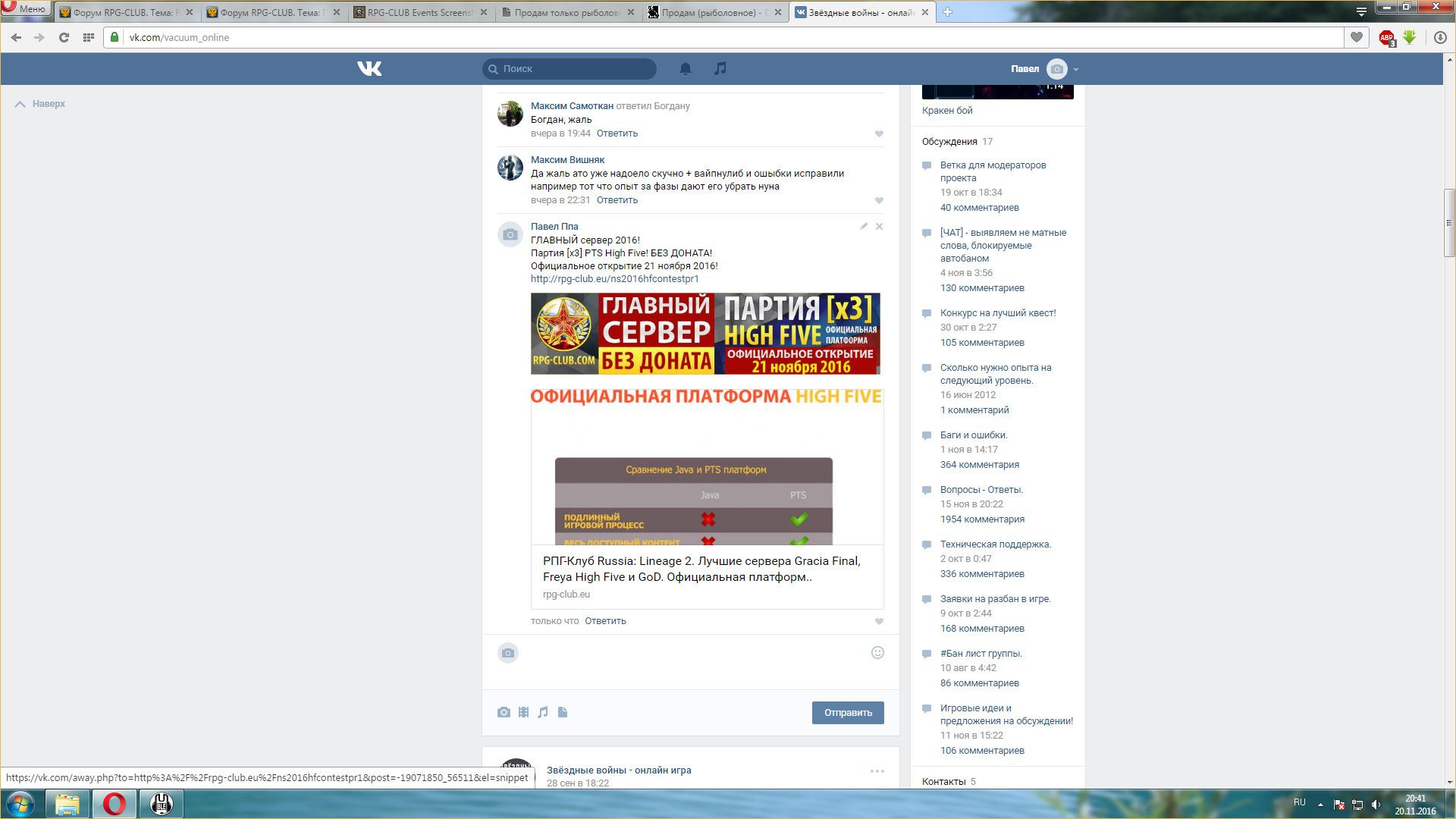Viewport: 1456px width, 819px height.
Task: Attach an audio track to the comment
Action: [x=543, y=712]
